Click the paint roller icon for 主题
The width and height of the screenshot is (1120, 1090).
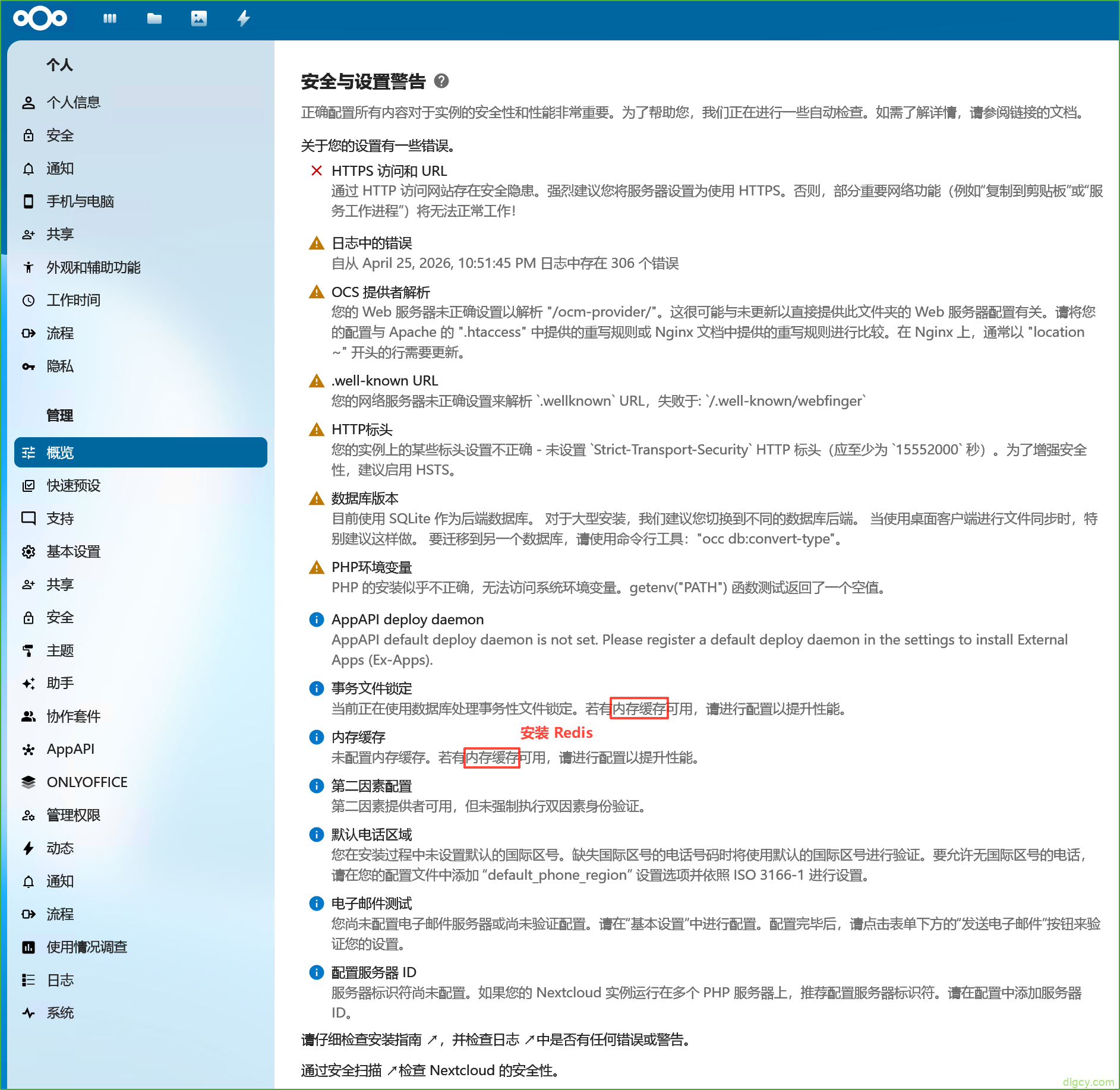point(29,651)
